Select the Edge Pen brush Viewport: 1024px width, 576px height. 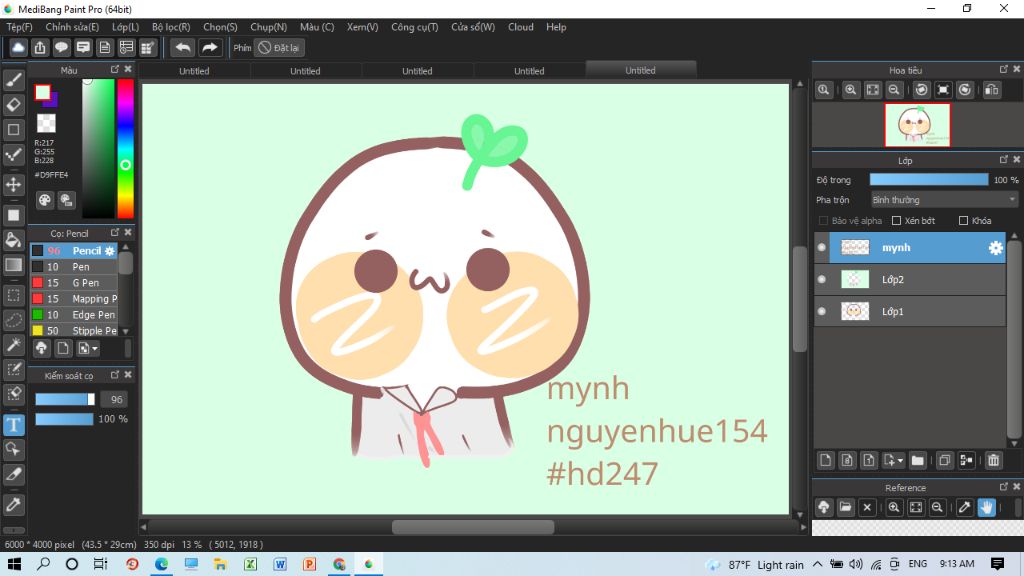[x=74, y=315]
